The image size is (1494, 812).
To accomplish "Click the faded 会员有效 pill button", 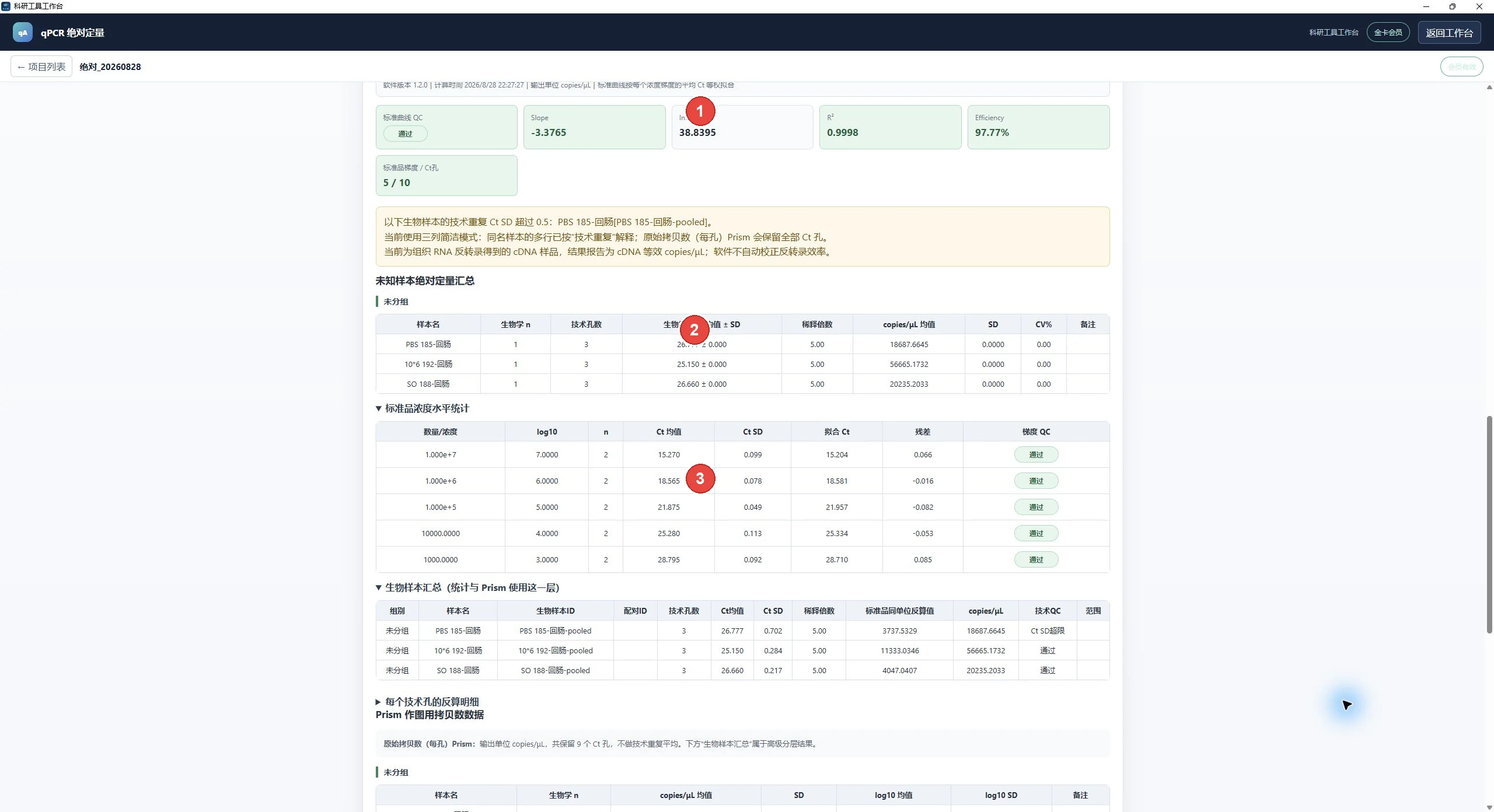I will (x=1461, y=66).
